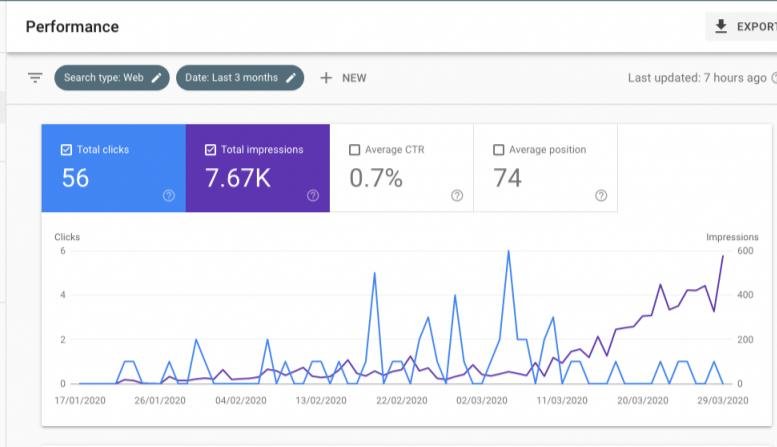Toggle the Total clicks checkbox
777x447 pixels.
(66, 150)
